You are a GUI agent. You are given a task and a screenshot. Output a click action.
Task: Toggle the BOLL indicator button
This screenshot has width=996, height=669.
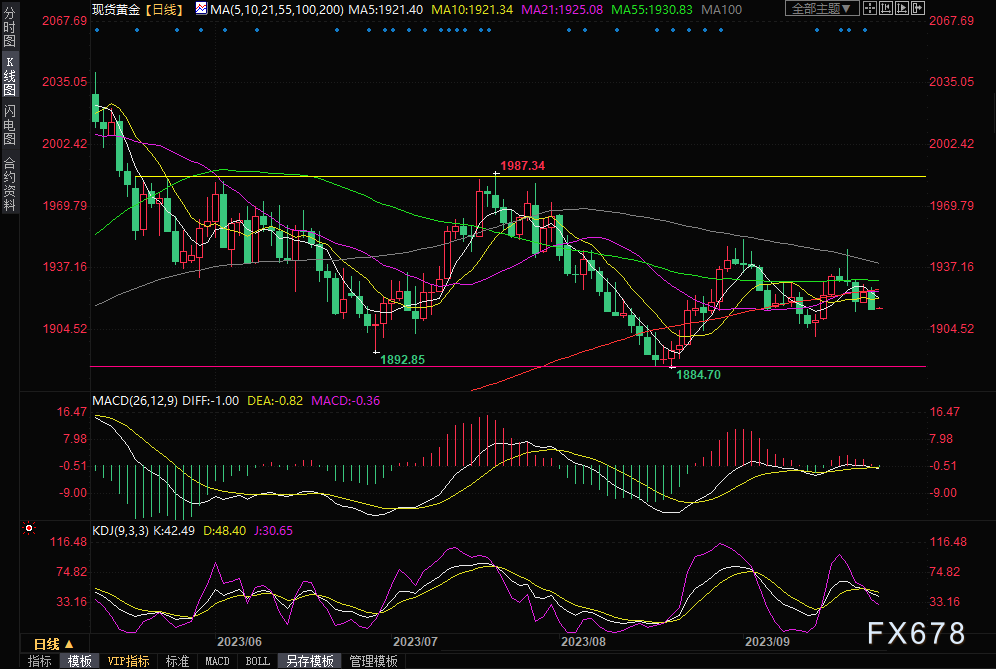257,661
